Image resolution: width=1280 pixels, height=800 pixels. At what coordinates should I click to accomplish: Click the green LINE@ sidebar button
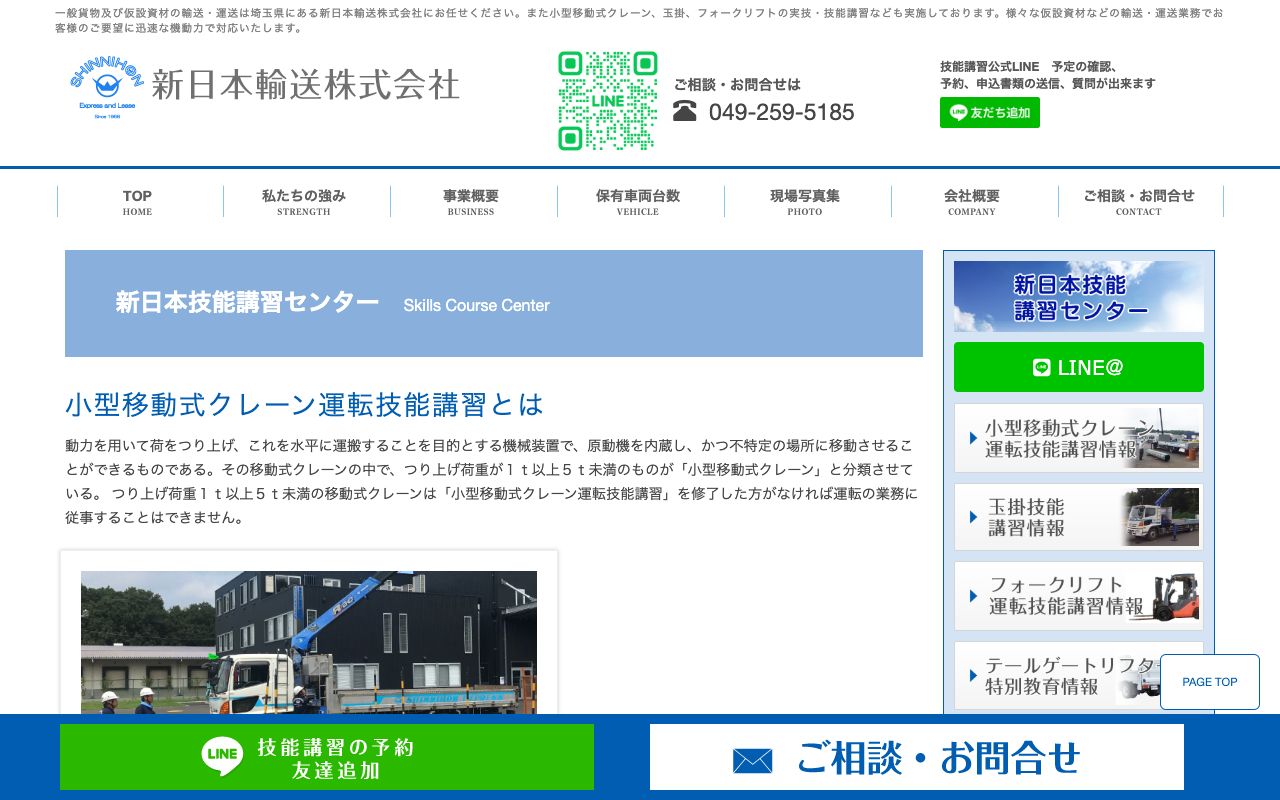1079,367
